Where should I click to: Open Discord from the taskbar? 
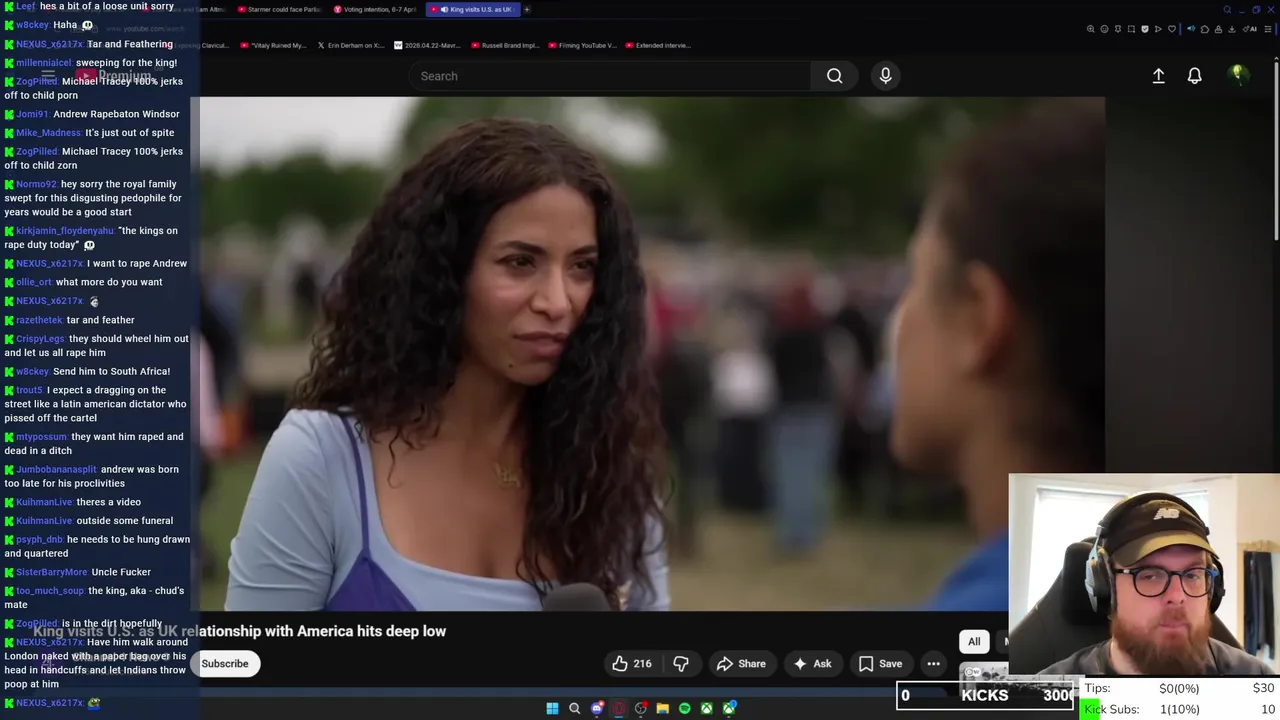click(597, 708)
